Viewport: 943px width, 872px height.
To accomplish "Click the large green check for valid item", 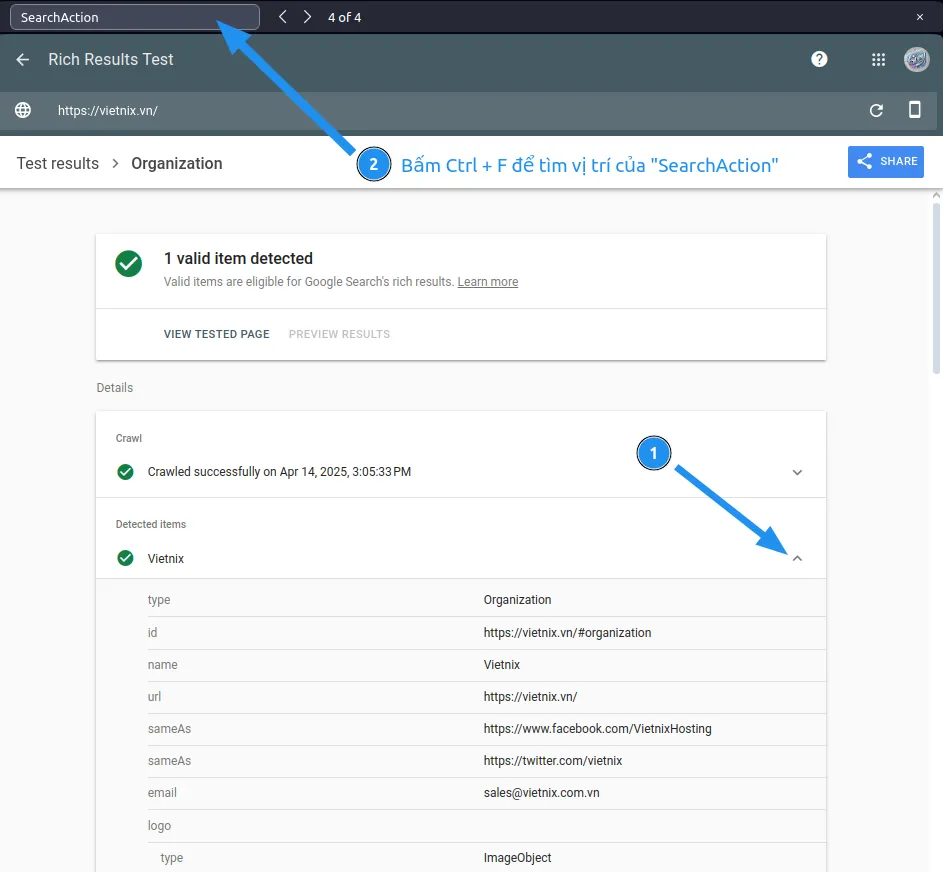I will click(129, 263).
